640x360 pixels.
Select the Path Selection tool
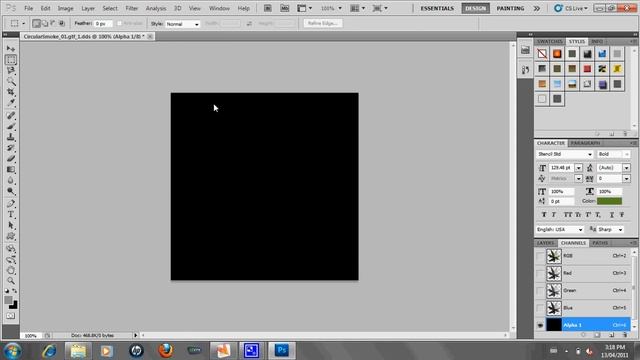coord(11,225)
